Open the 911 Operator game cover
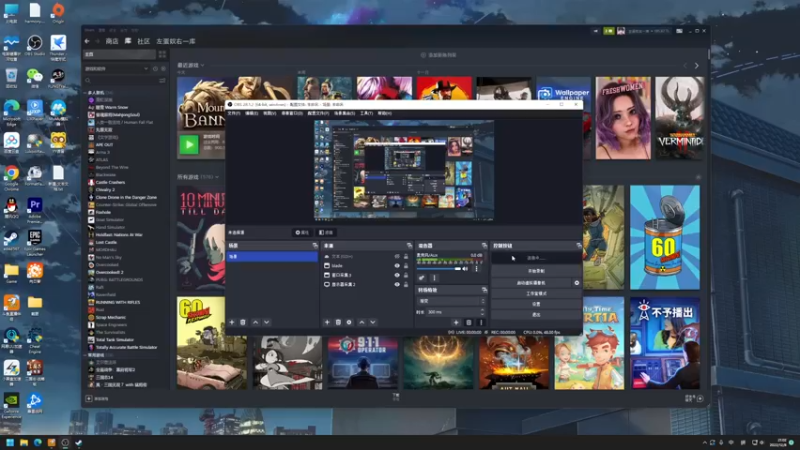800x450 pixels. coord(363,363)
